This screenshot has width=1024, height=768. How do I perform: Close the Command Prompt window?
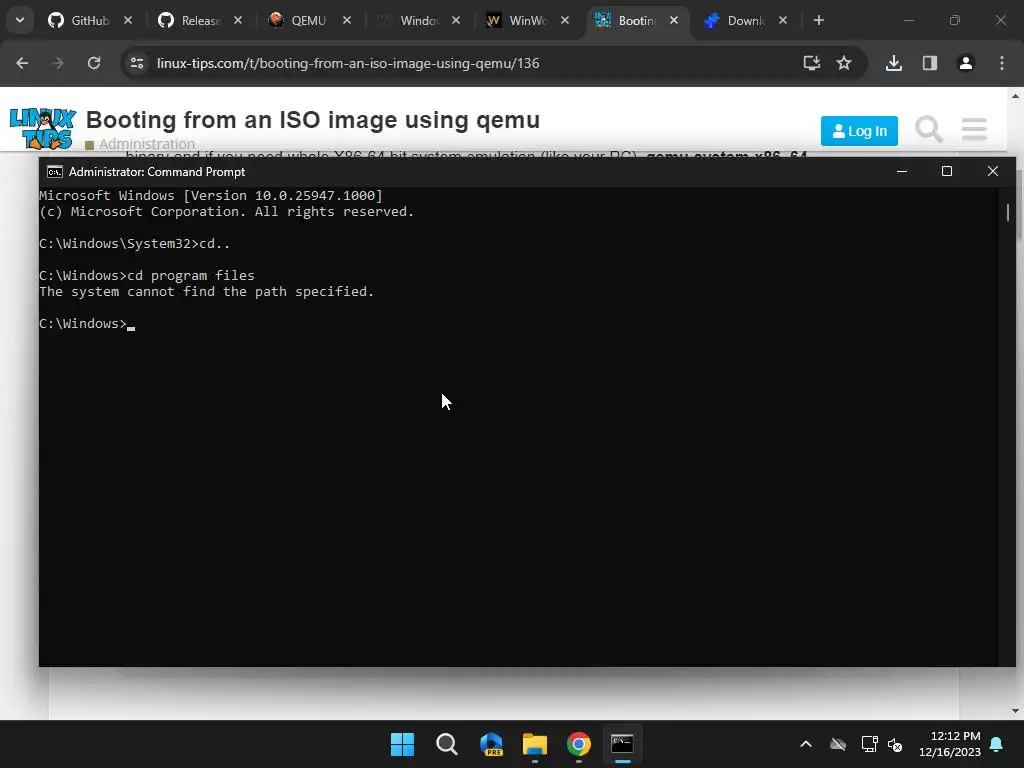(993, 171)
